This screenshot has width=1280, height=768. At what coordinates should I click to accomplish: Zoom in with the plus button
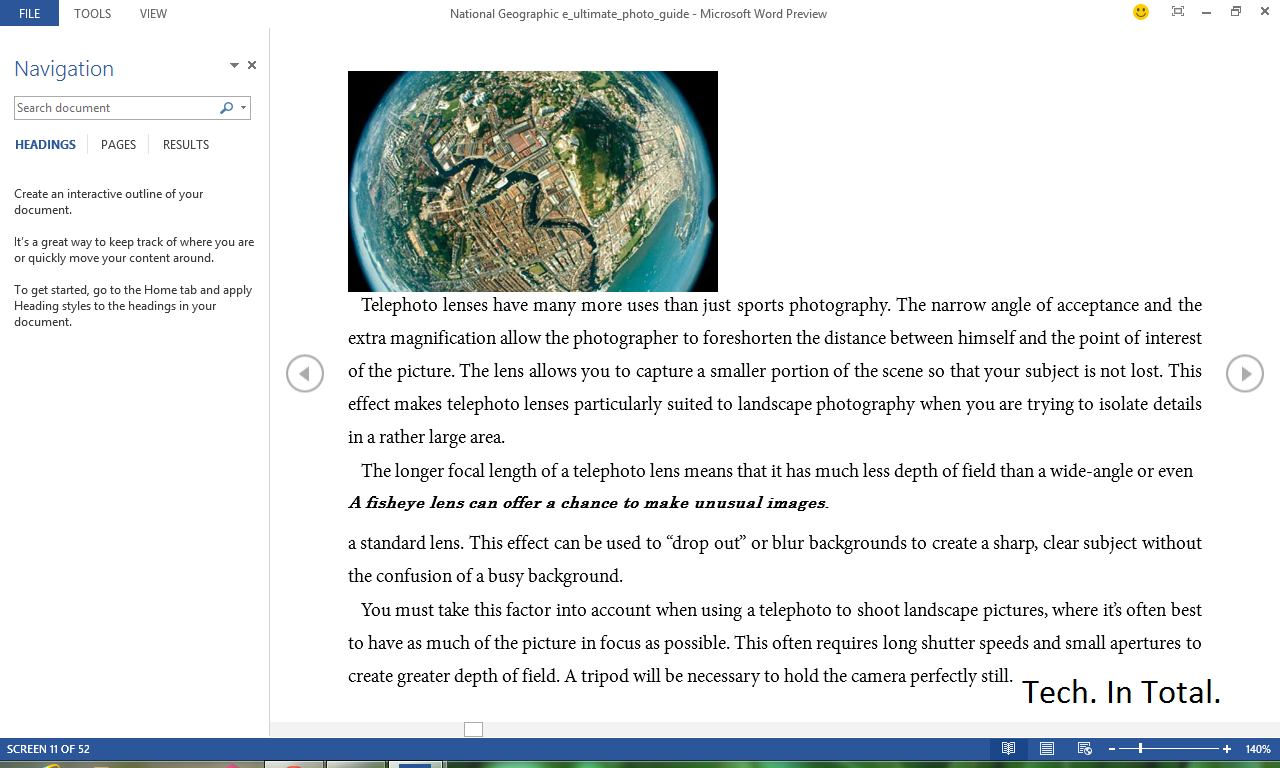tap(1227, 748)
